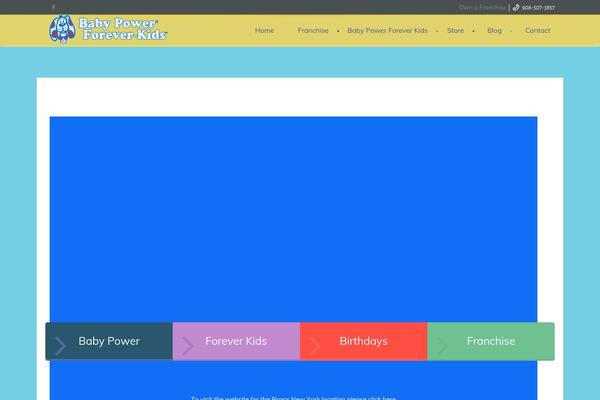
Task: Go to the Contact menu item
Action: (538, 30)
